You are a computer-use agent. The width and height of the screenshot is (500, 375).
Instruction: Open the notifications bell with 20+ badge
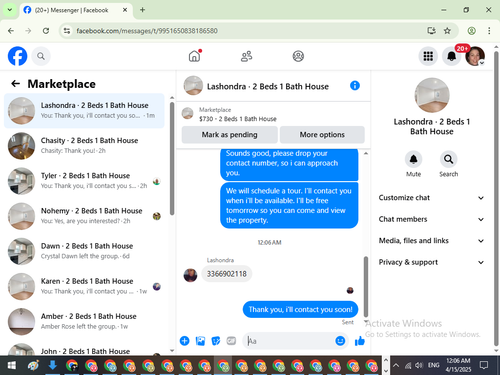click(x=451, y=56)
